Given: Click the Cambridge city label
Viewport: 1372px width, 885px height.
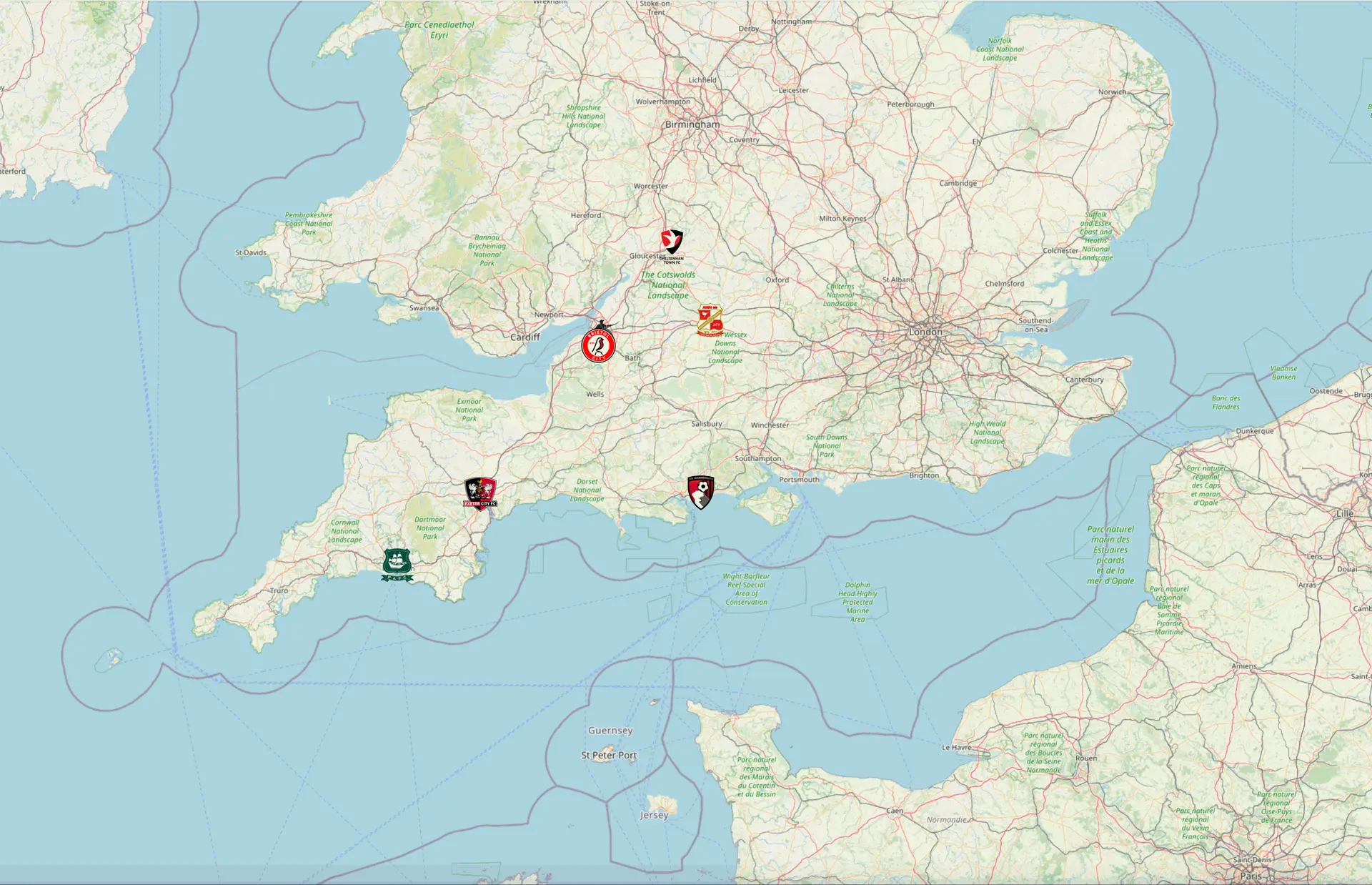Looking at the screenshot, I should 958,183.
